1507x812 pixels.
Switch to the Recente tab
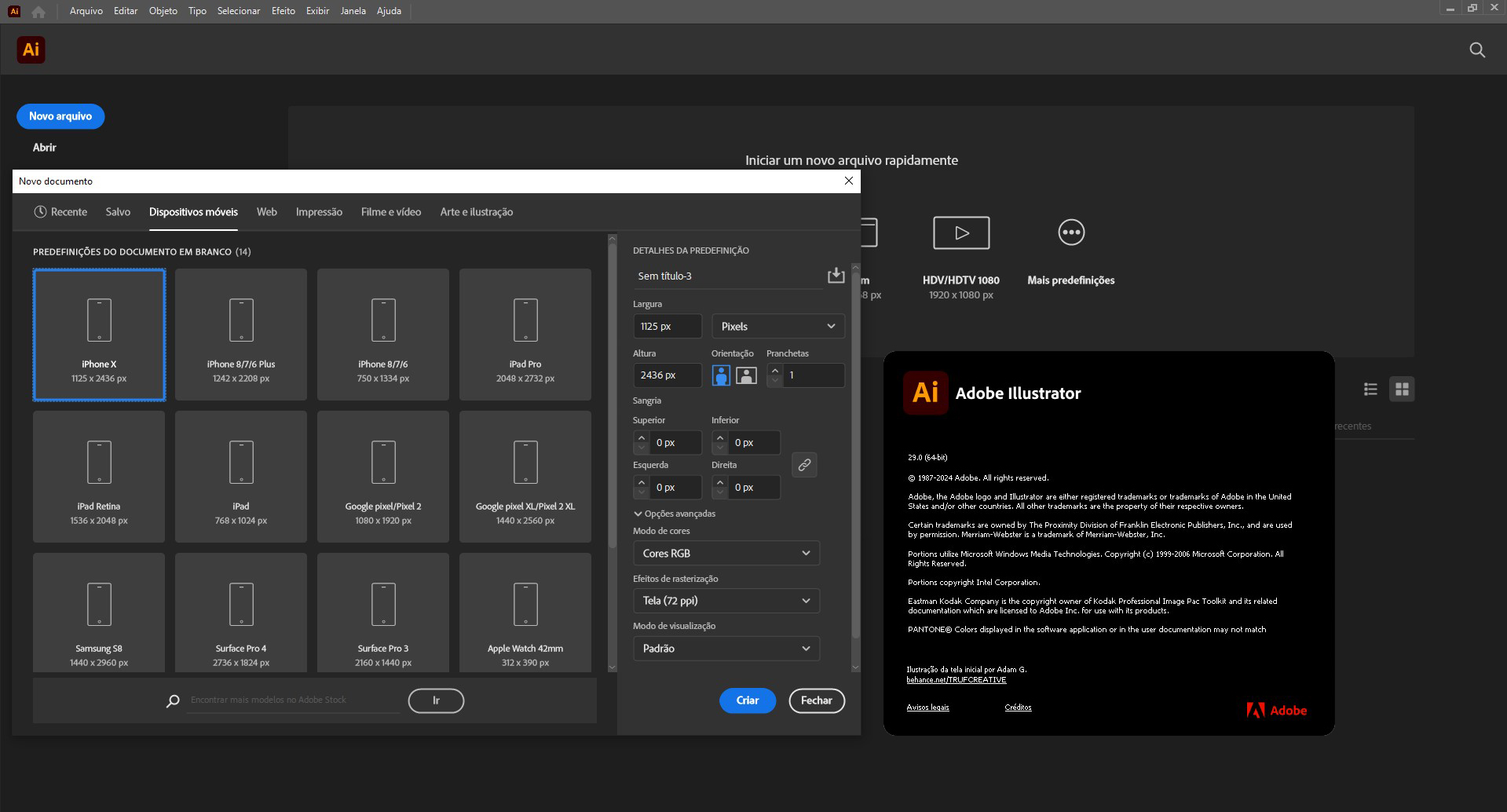pos(60,212)
